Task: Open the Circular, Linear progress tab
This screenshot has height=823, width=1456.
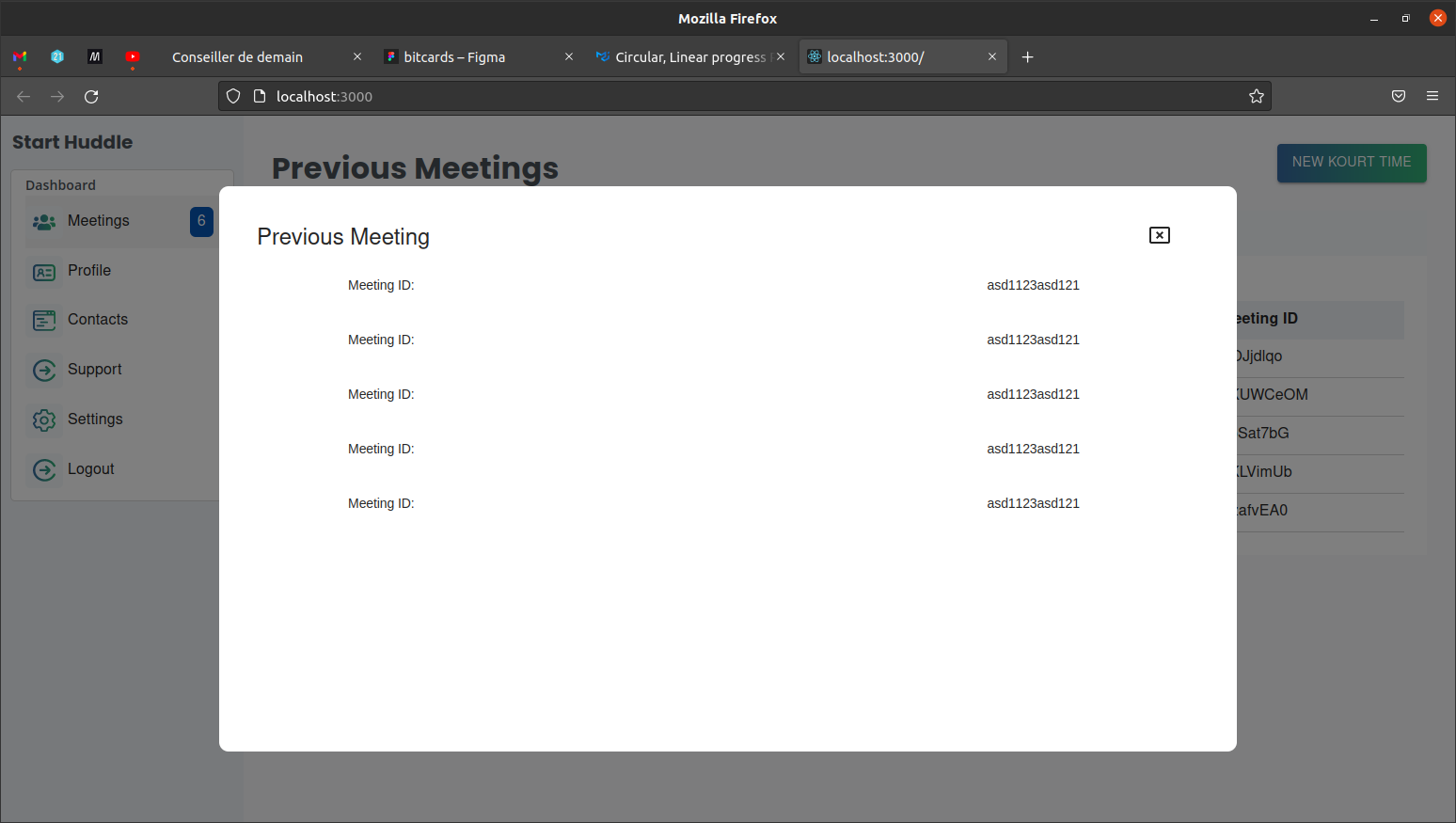Action: 689,57
